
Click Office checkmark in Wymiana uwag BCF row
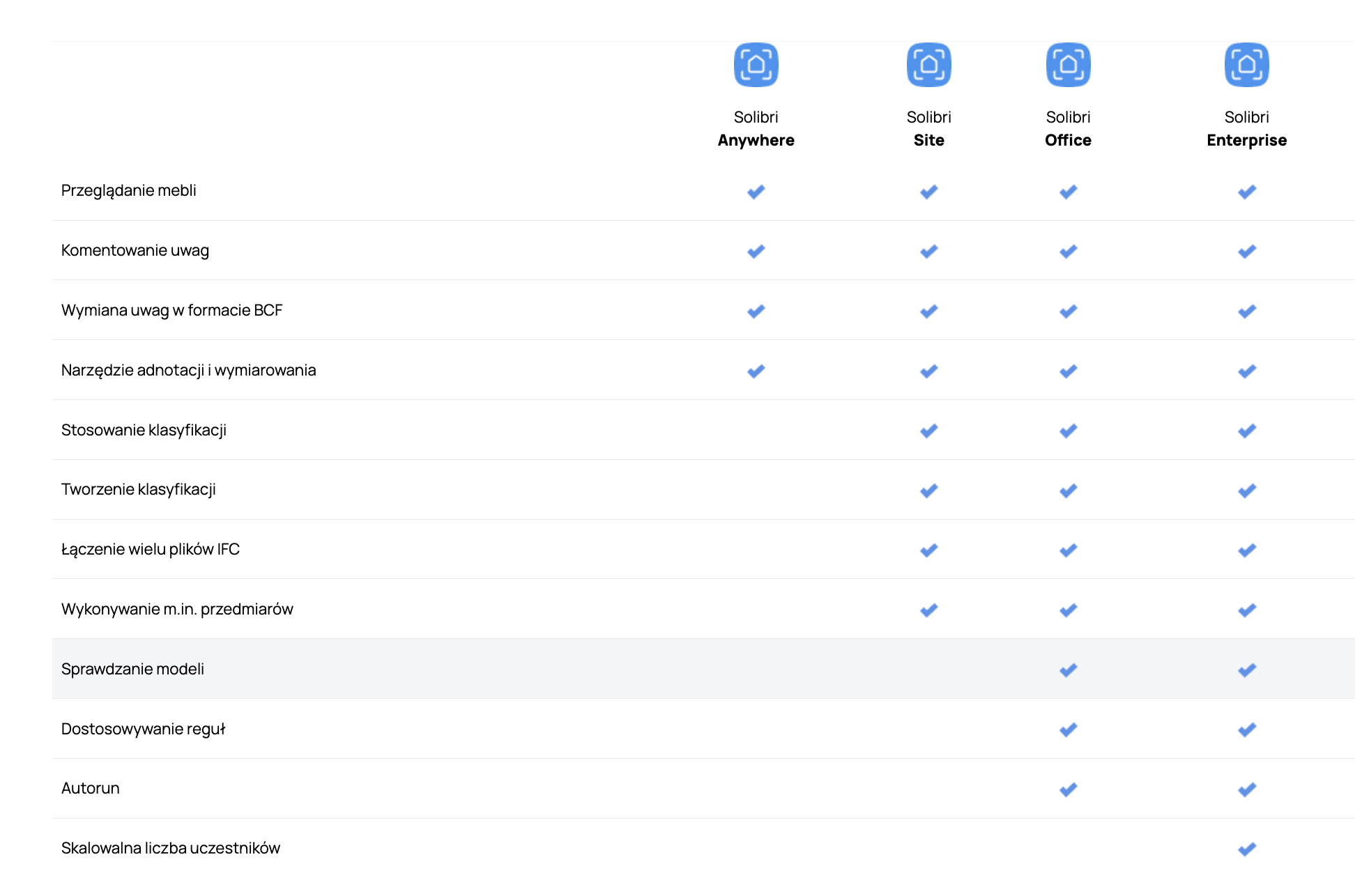pyautogui.click(x=1068, y=311)
